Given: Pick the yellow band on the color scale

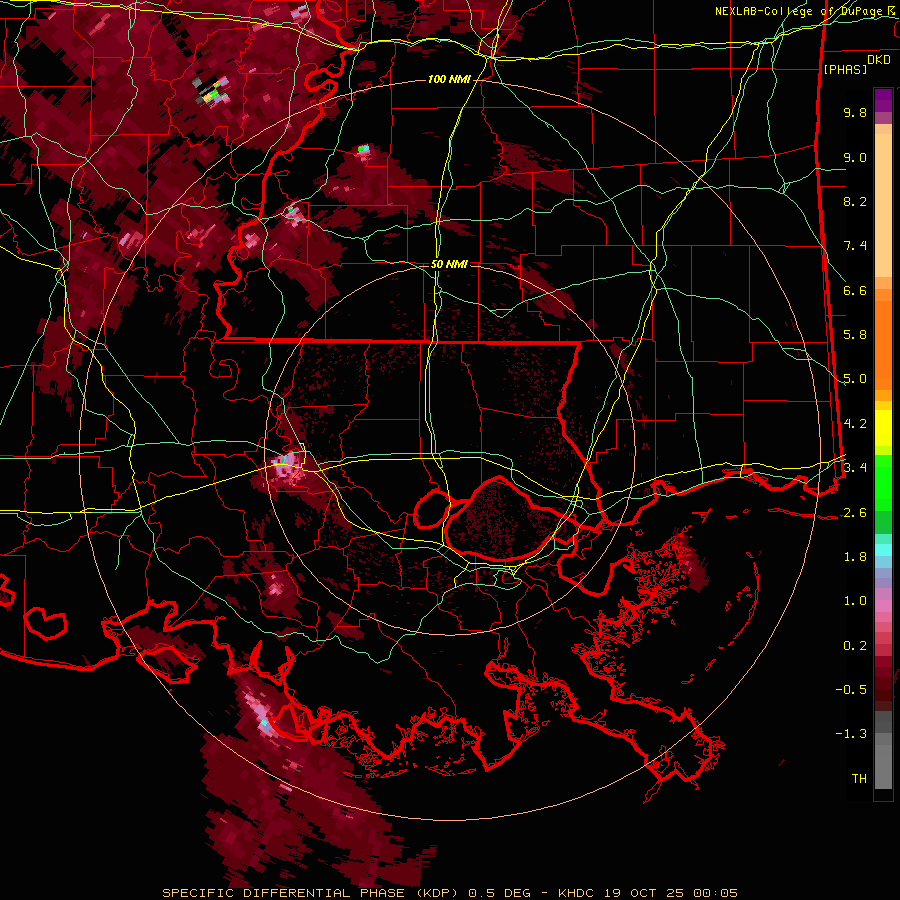Looking at the screenshot, I should (x=883, y=428).
